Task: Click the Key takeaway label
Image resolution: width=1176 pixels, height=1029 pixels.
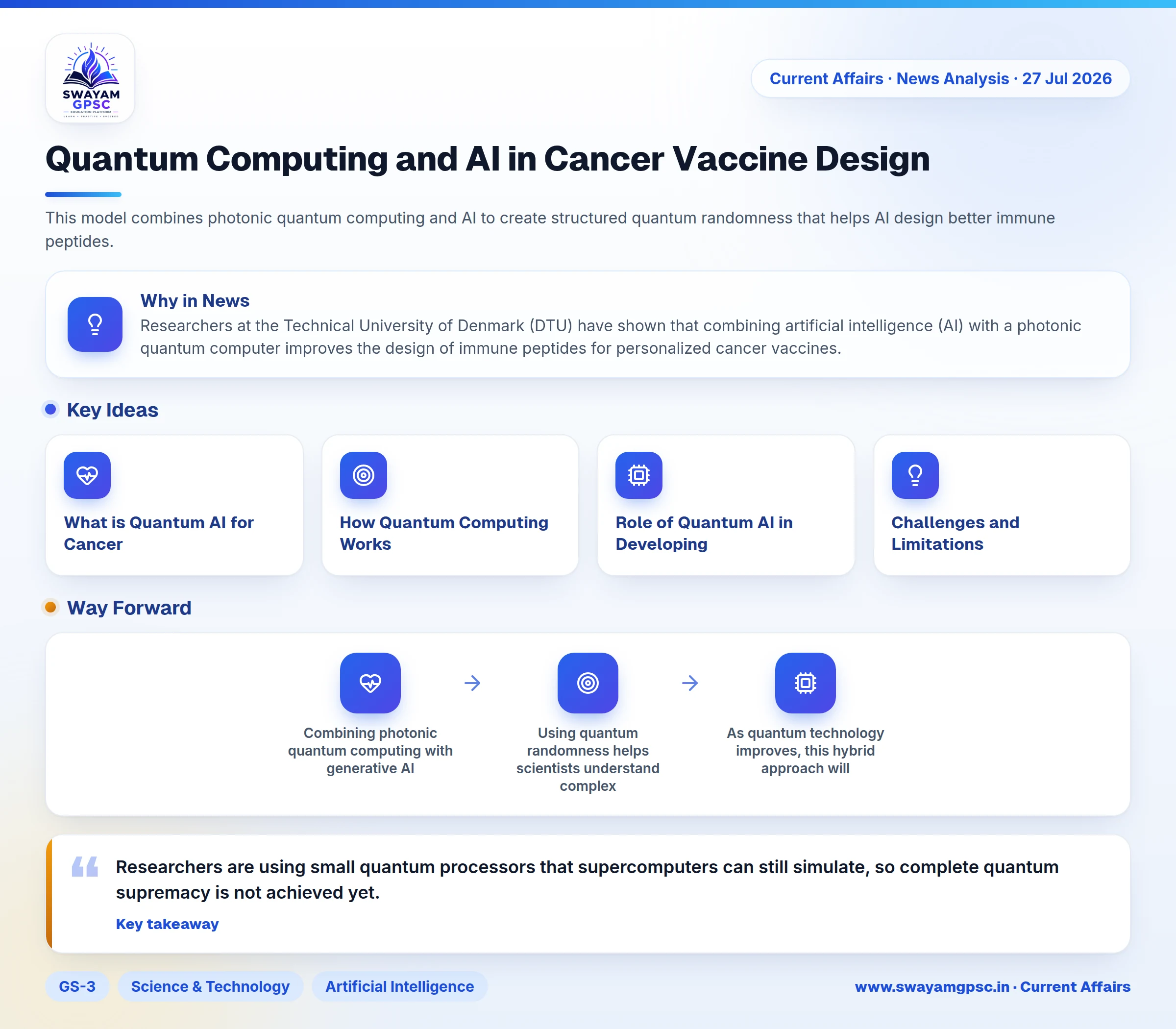Action: pos(167,924)
